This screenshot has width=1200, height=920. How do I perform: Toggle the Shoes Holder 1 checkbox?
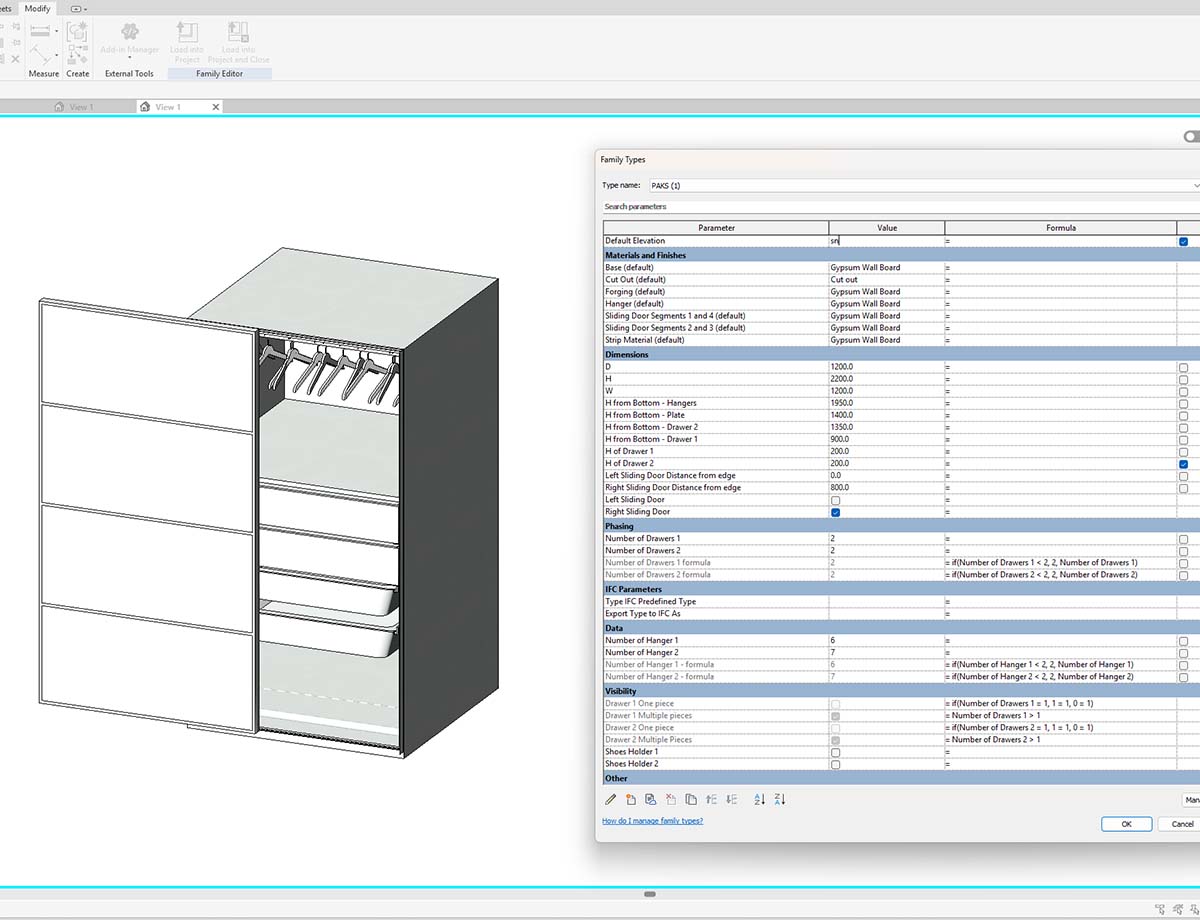(836, 752)
